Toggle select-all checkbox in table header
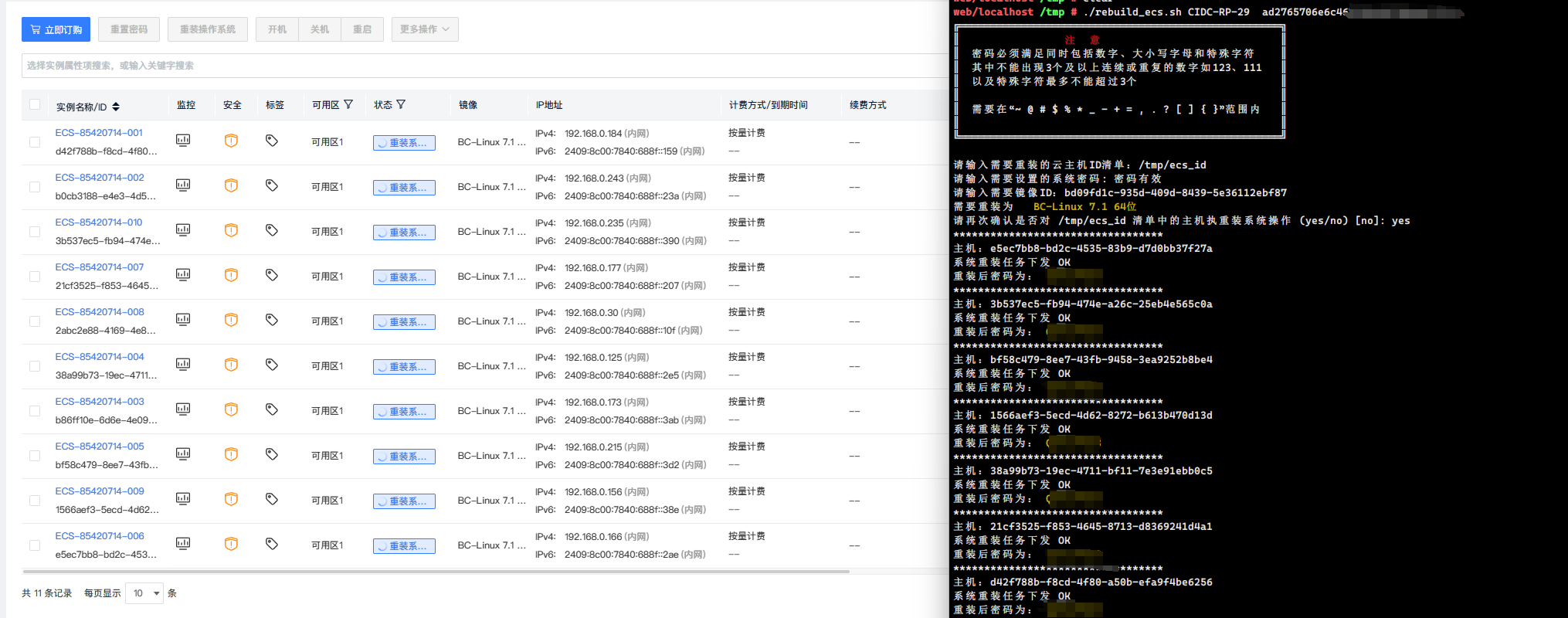Viewport: 1568px width, 618px height. pyautogui.click(x=35, y=104)
